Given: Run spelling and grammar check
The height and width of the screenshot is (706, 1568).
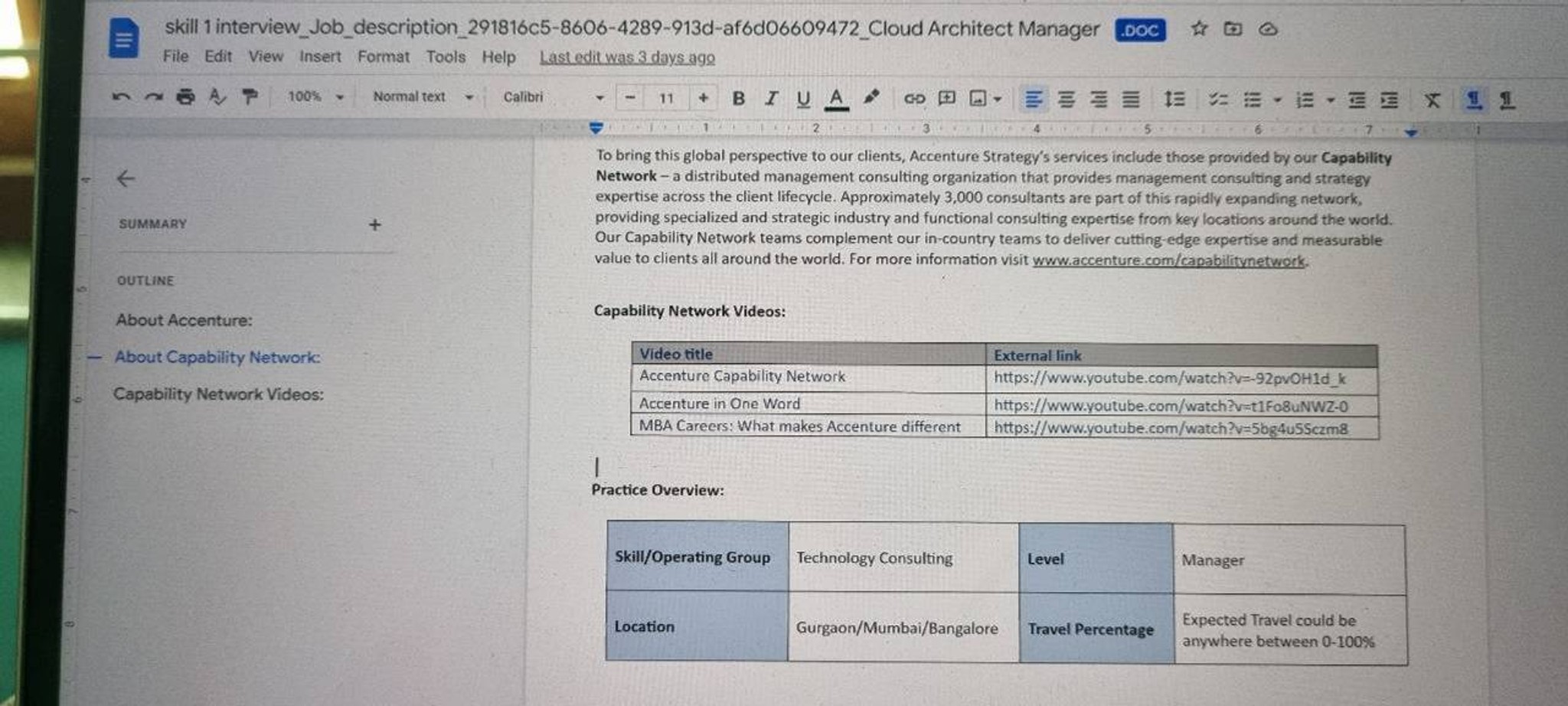Looking at the screenshot, I should pos(217,96).
